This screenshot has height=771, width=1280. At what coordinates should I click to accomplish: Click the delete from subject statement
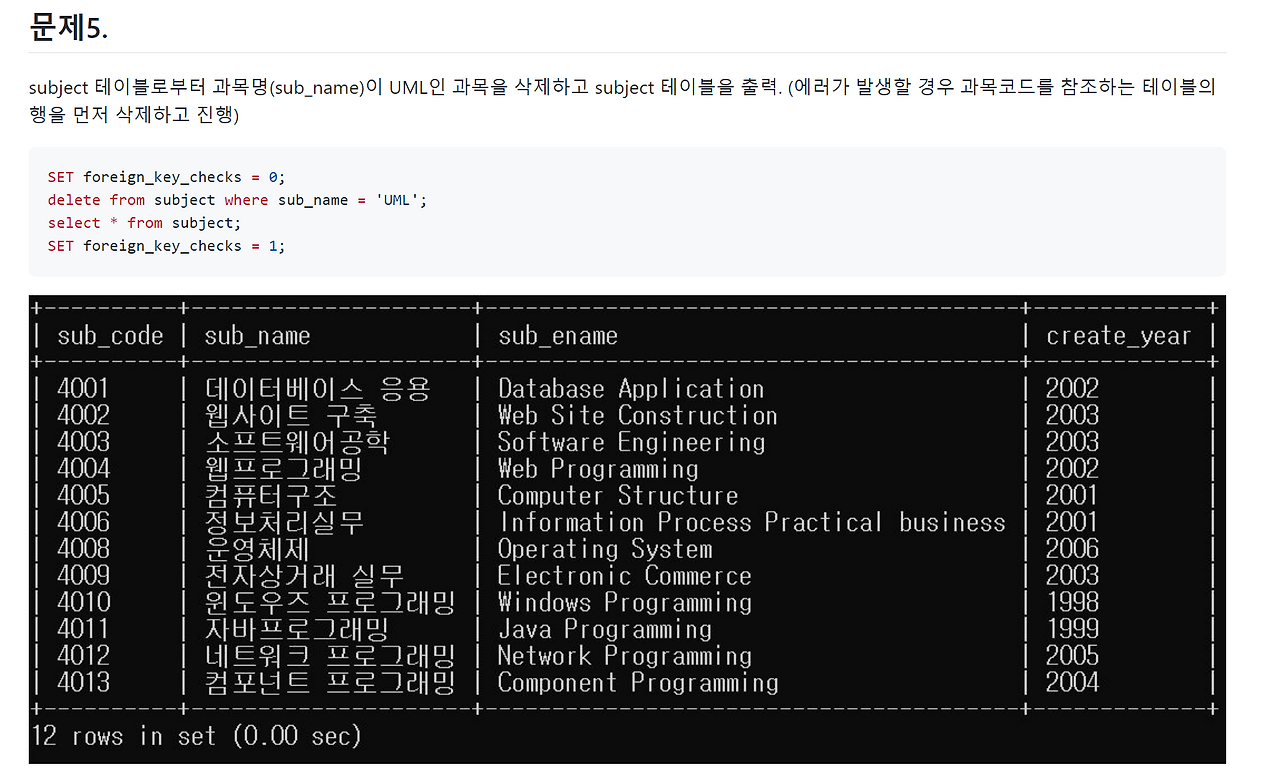coord(237,199)
